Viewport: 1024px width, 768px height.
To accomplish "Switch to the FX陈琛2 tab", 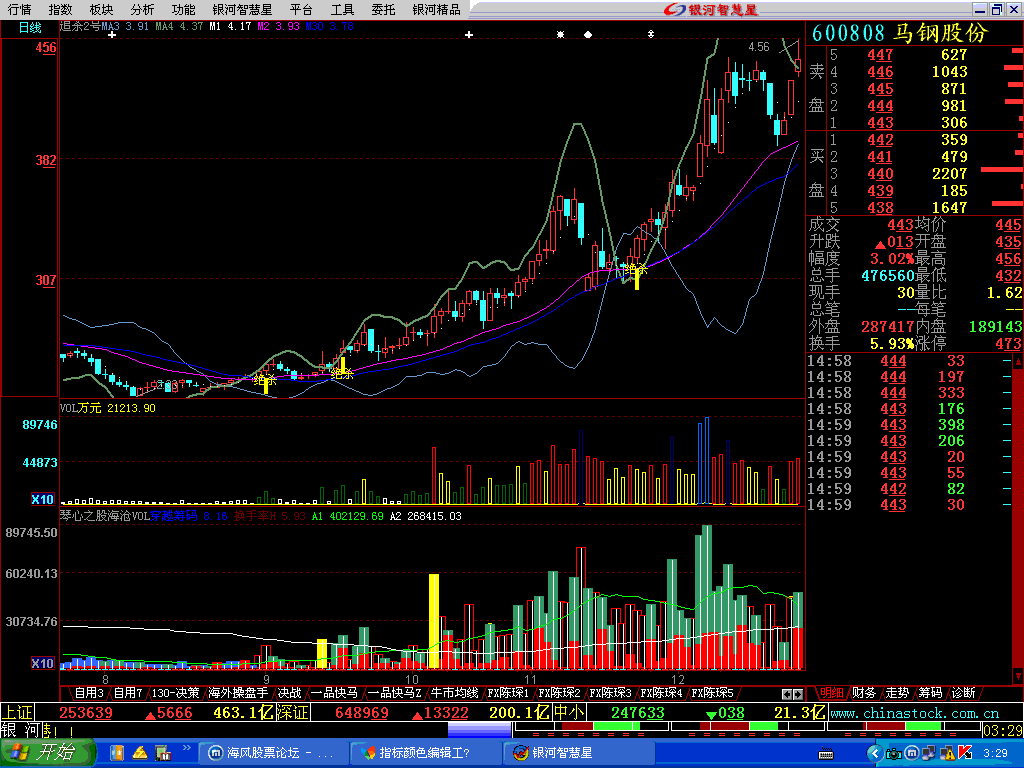I will click(560, 693).
